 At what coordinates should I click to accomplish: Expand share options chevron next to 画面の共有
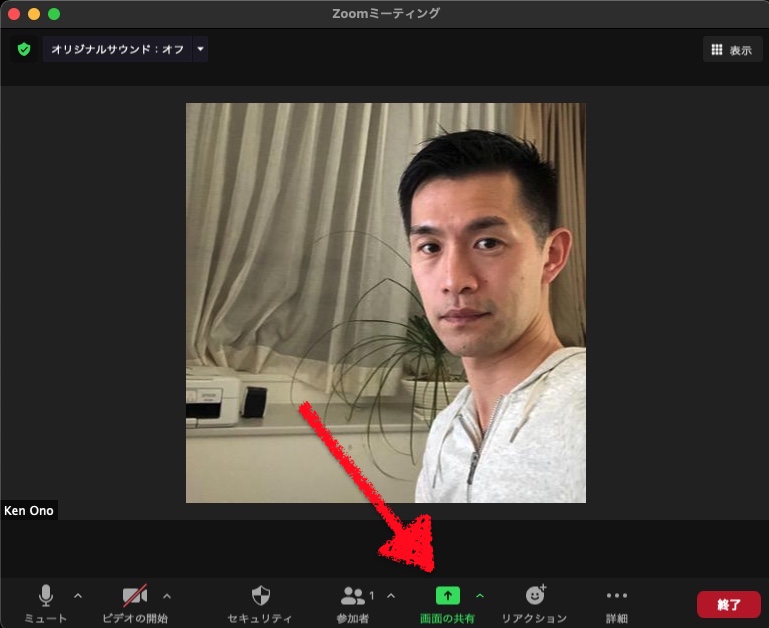(479, 596)
